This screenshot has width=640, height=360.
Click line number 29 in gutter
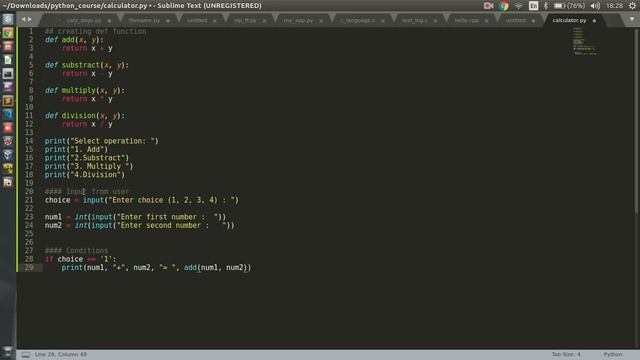[x=29, y=268]
